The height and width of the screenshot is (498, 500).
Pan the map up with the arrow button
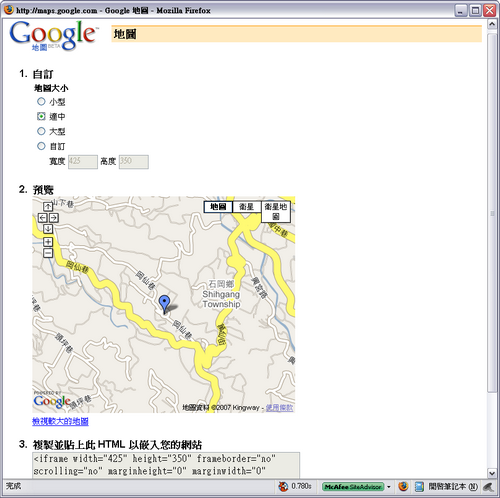48,207
